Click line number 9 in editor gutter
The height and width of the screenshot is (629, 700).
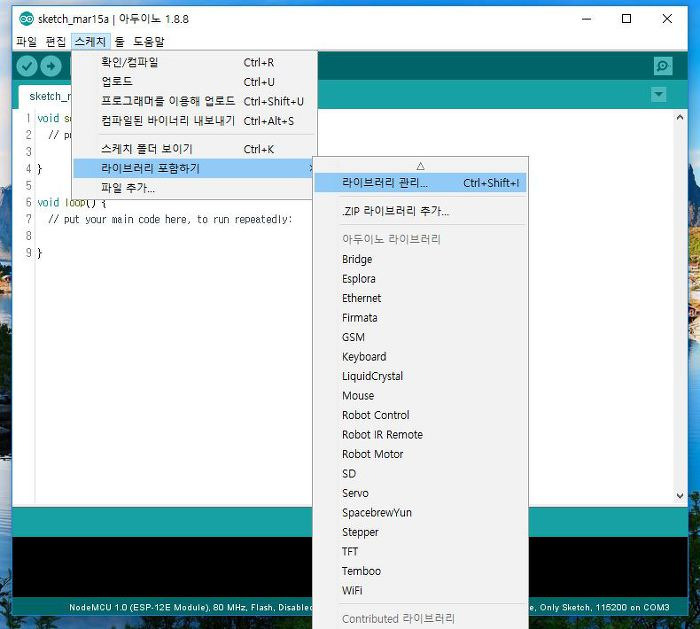(x=29, y=253)
